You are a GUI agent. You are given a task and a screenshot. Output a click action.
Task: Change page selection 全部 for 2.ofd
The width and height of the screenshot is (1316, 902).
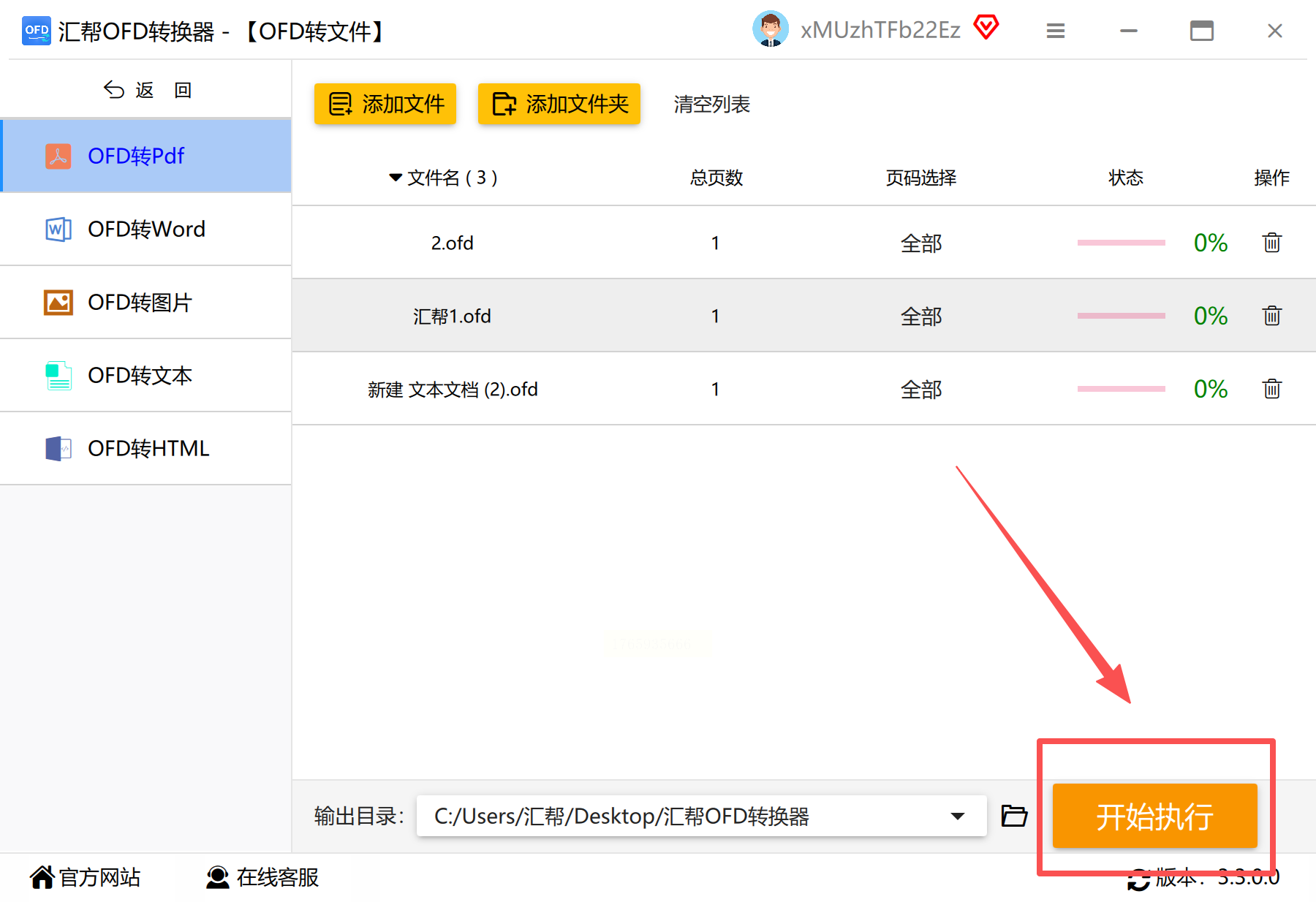coord(921,243)
